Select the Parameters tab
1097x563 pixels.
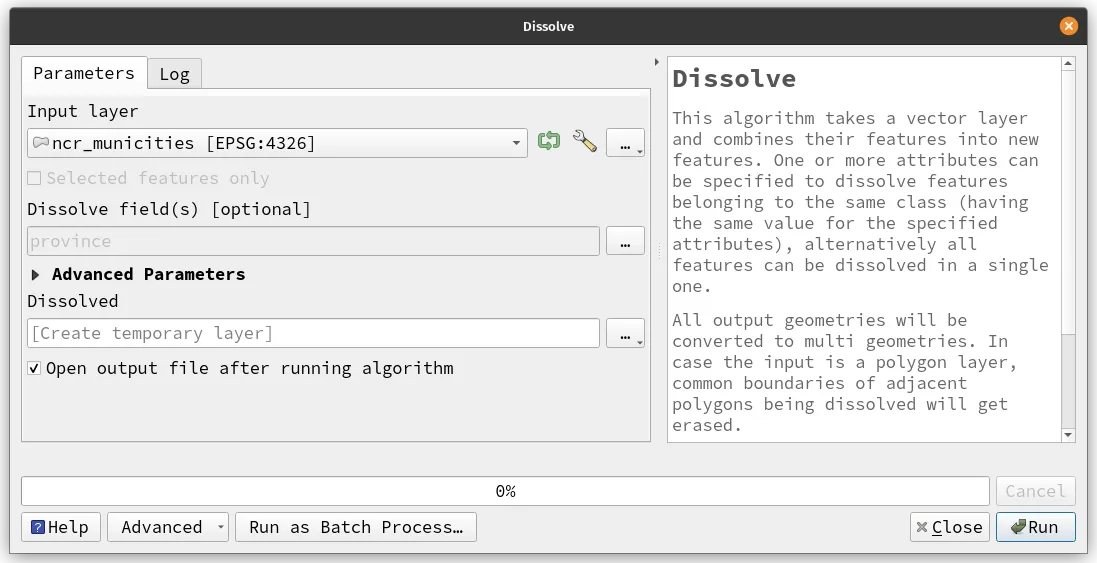(x=84, y=73)
